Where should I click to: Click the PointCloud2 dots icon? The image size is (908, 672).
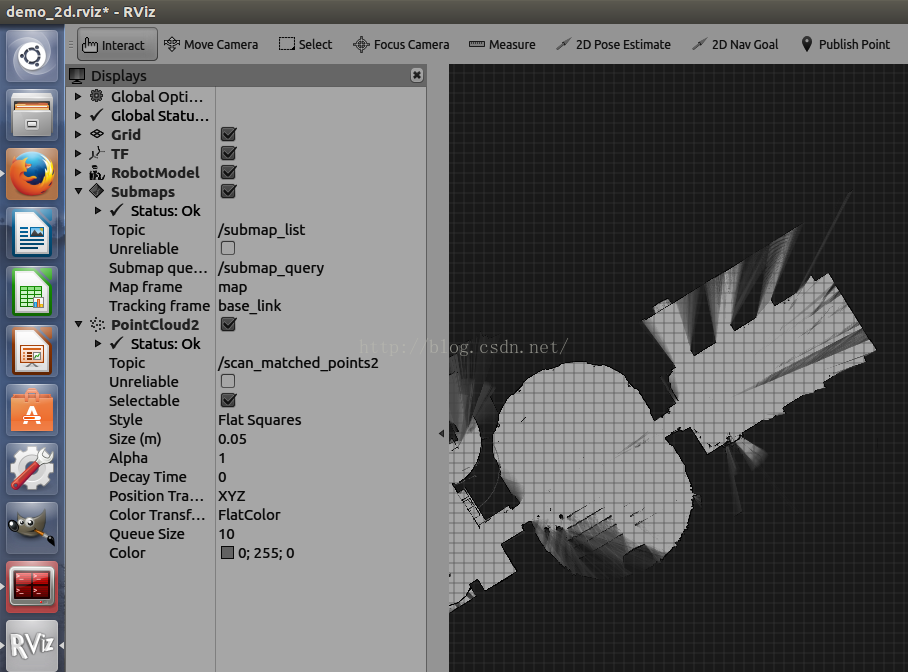tap(97, 324)
